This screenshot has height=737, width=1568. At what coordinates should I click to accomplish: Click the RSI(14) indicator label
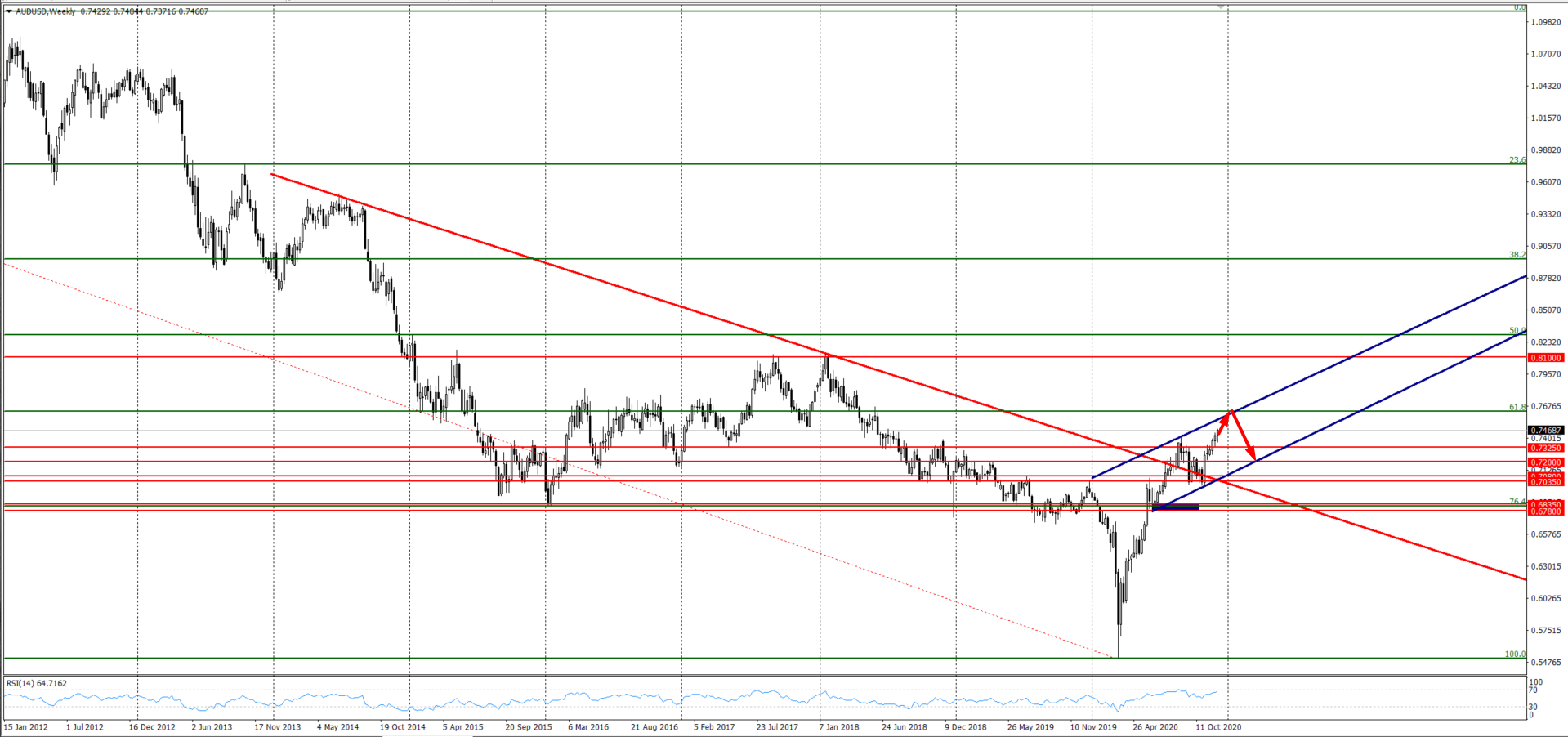click(x=37, y=683)
